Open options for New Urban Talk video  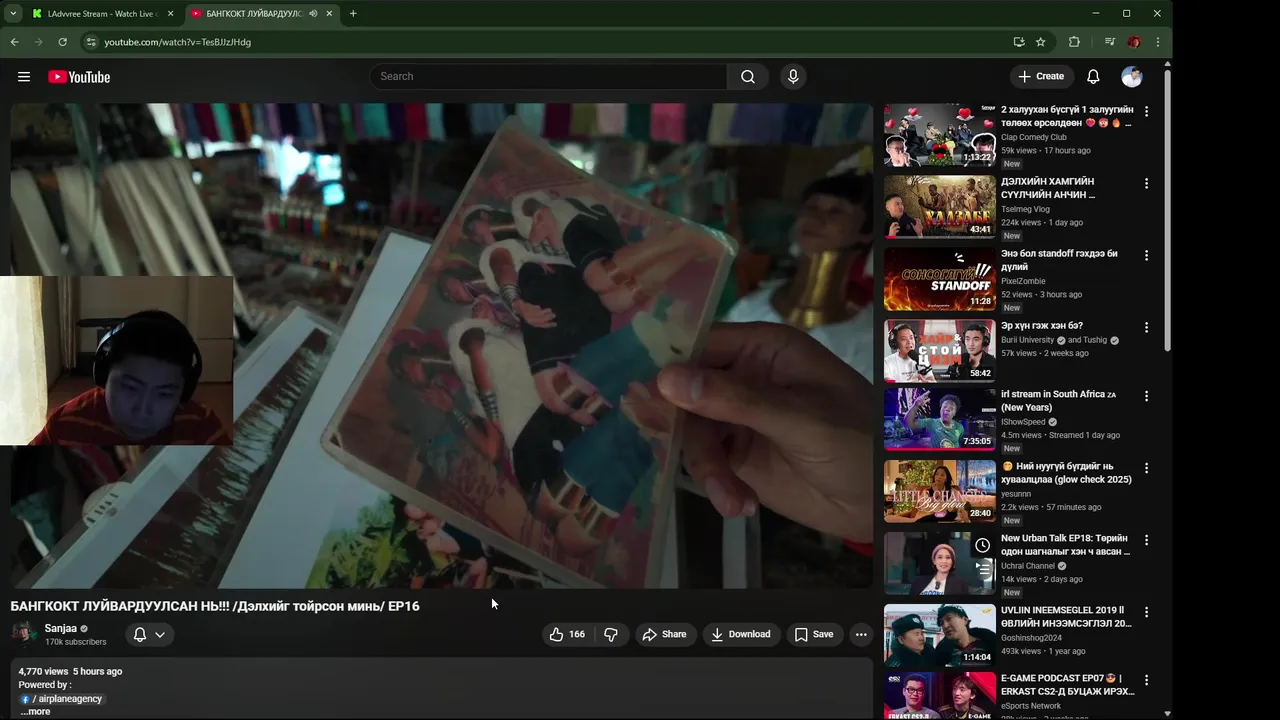(x=1147, y=540)
